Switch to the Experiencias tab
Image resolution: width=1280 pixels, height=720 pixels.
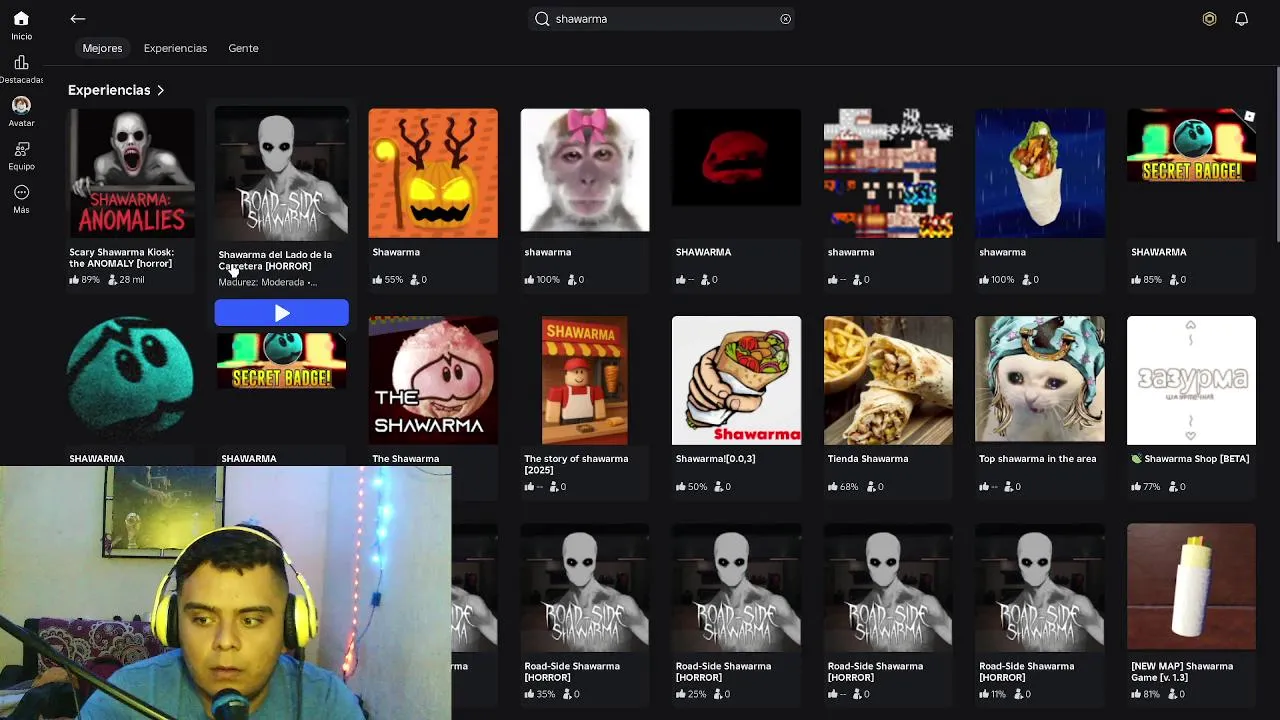pyautogui.click(x=175, y=48)
